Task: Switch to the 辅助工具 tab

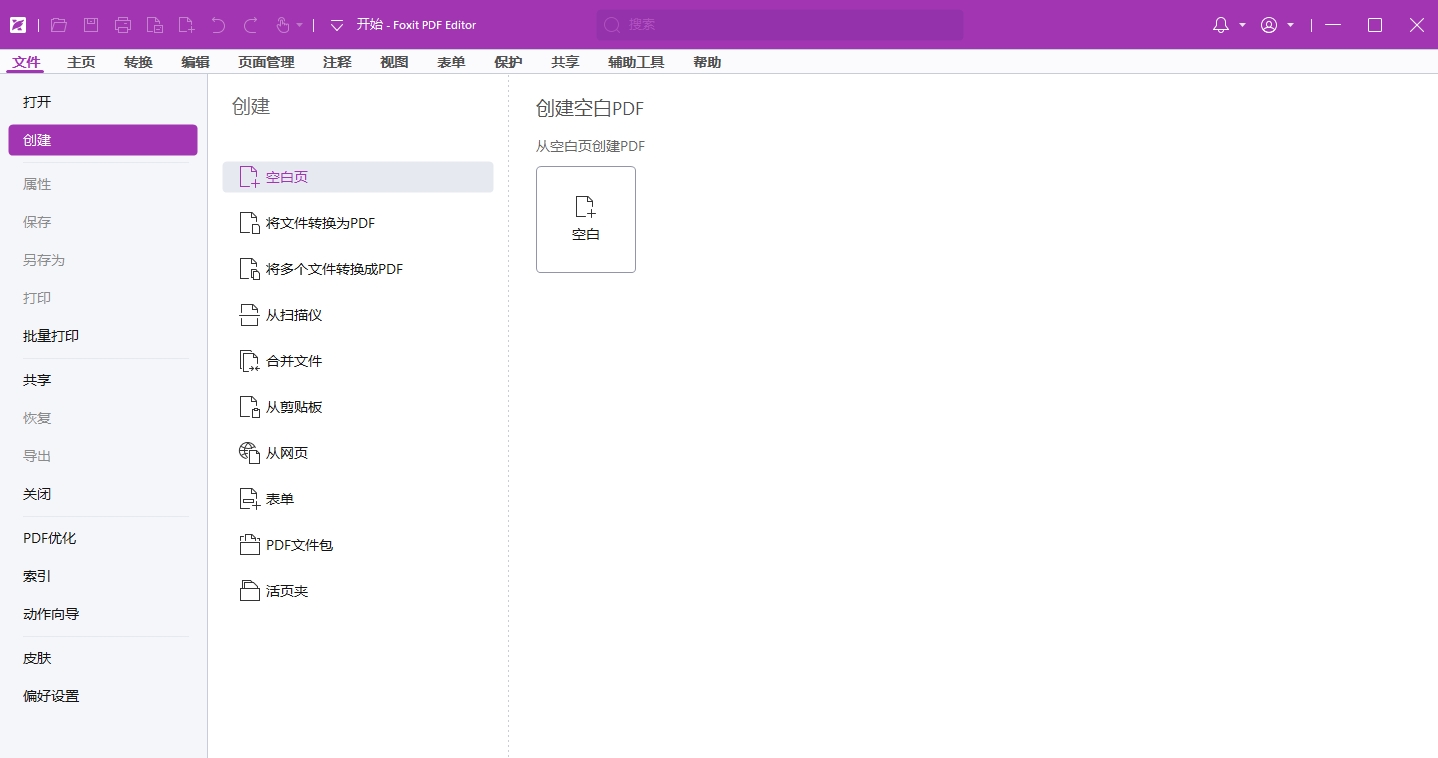Action: tap(636, 62)
